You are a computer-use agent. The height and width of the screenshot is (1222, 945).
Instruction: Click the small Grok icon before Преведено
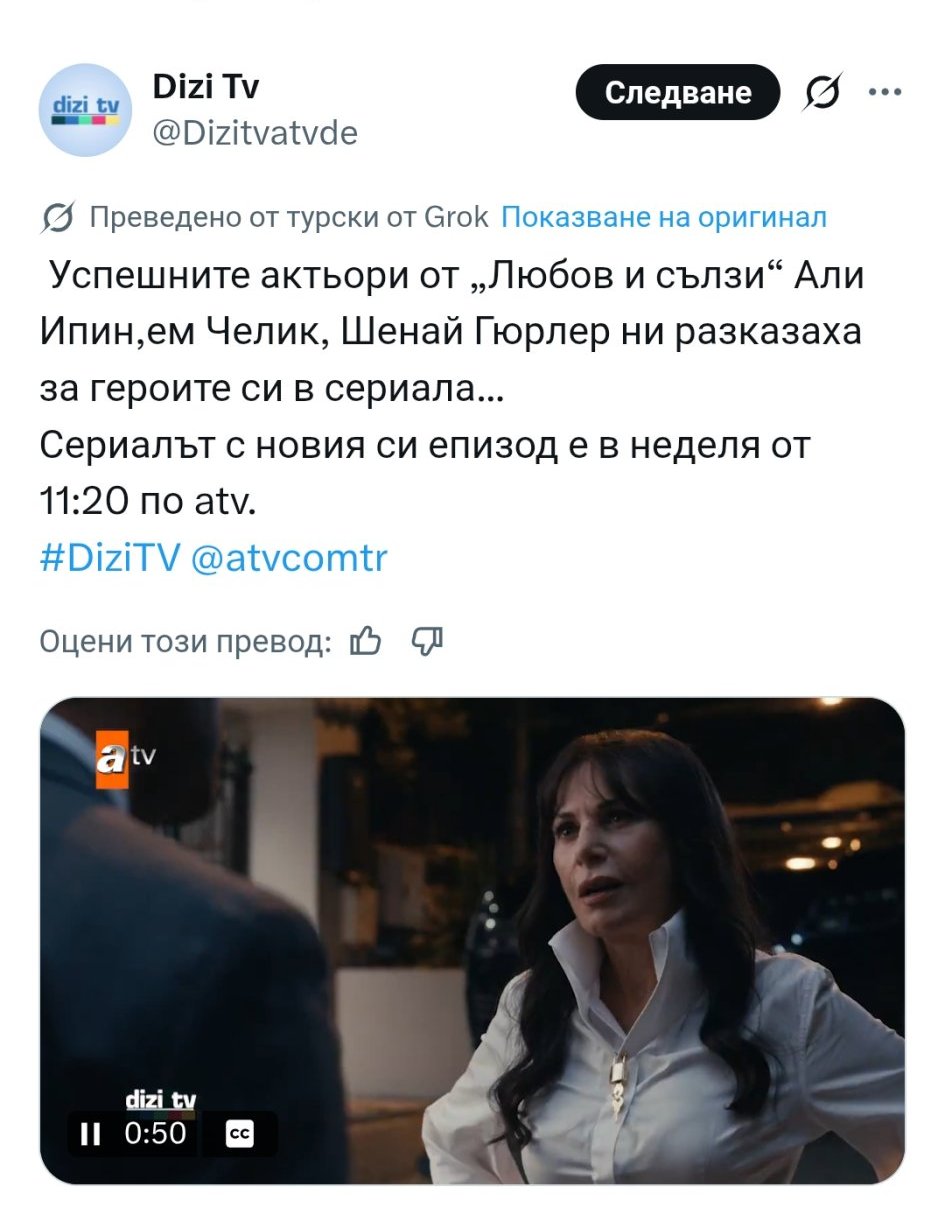(58, 217)
